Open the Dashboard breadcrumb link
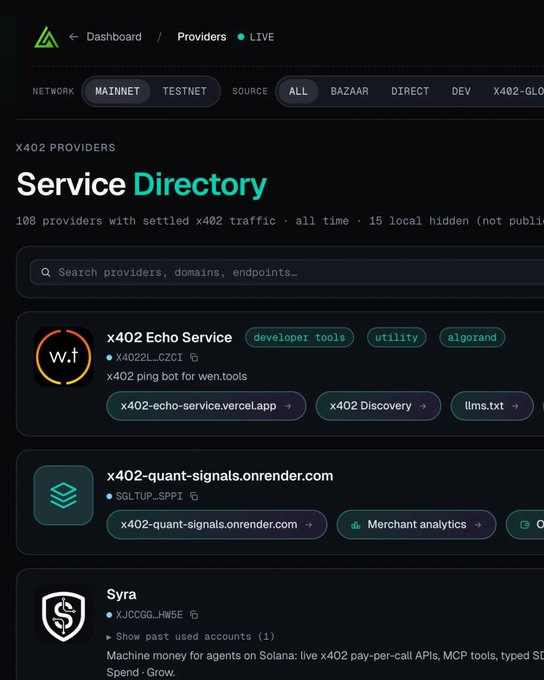This screenshot has width=544, height=680. coord(114,36)
